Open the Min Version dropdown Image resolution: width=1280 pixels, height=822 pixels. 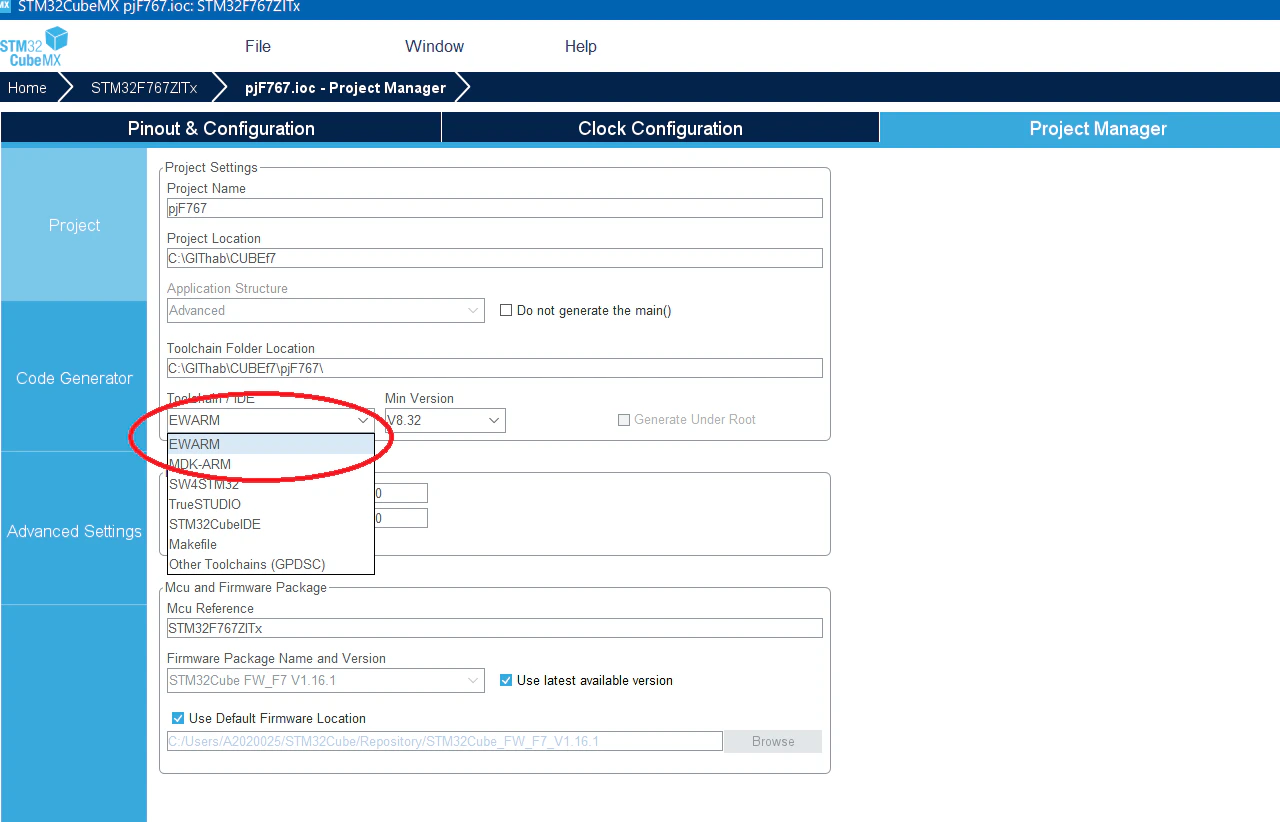point(445,420)
